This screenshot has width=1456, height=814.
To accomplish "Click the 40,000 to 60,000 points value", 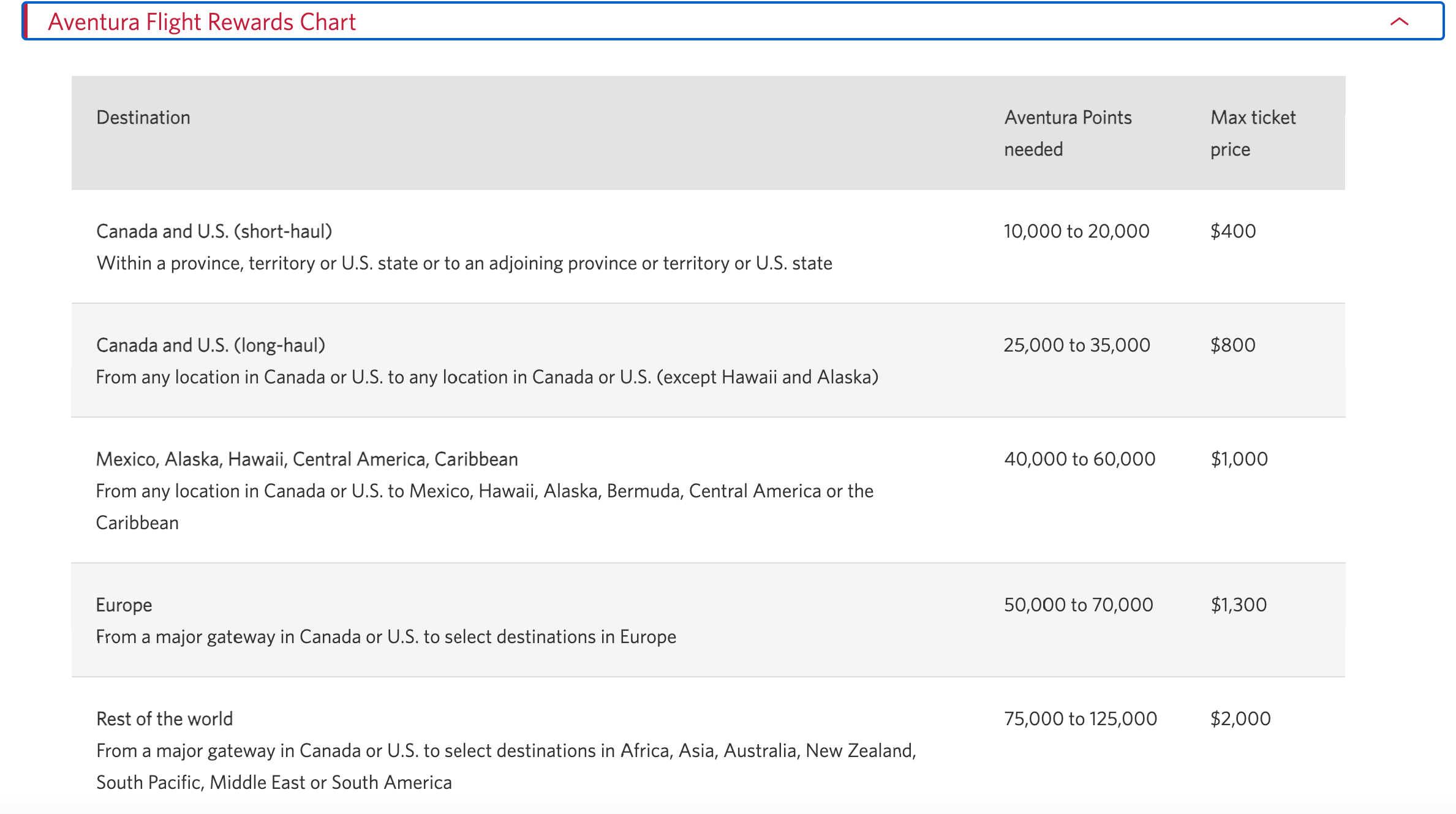I will (1079, 459).
